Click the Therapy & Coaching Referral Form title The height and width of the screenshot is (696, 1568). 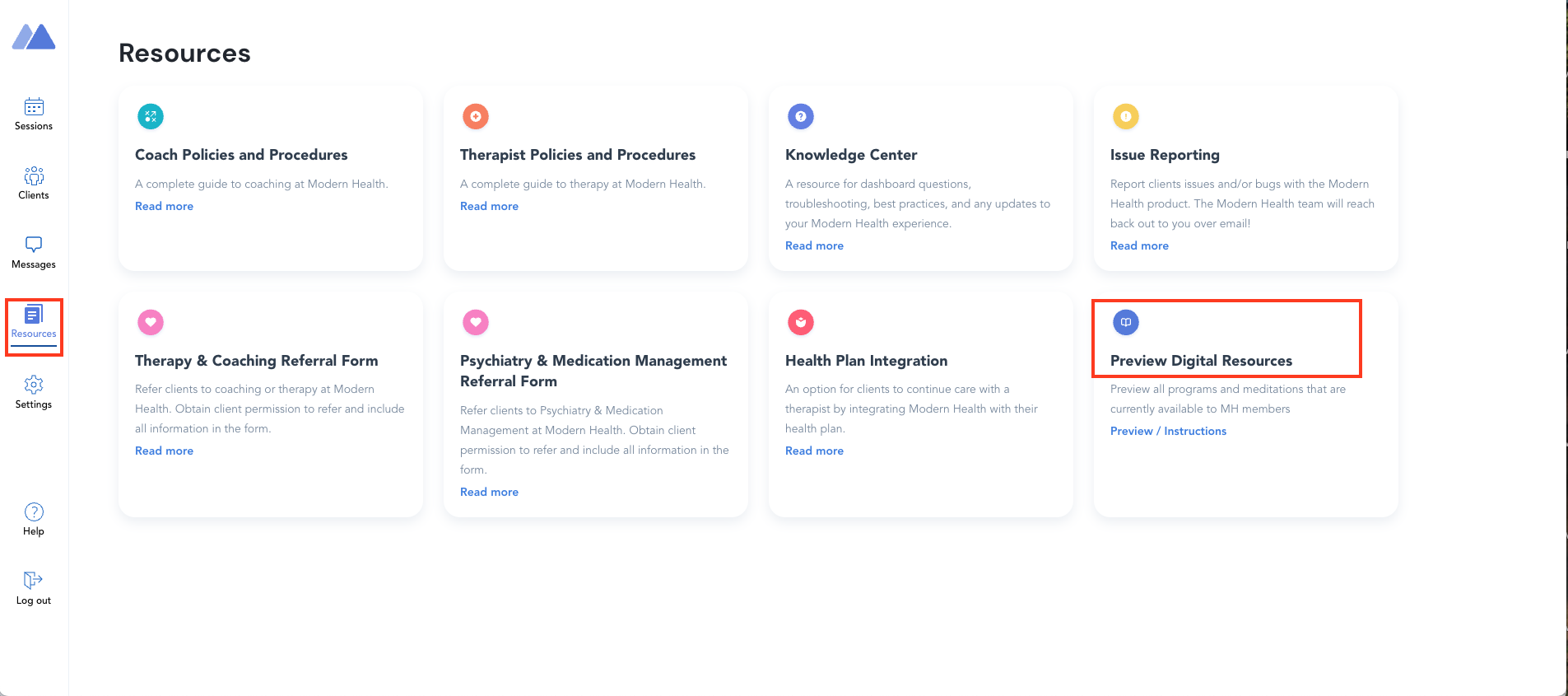pyautogui.click(x=257, y=361)
